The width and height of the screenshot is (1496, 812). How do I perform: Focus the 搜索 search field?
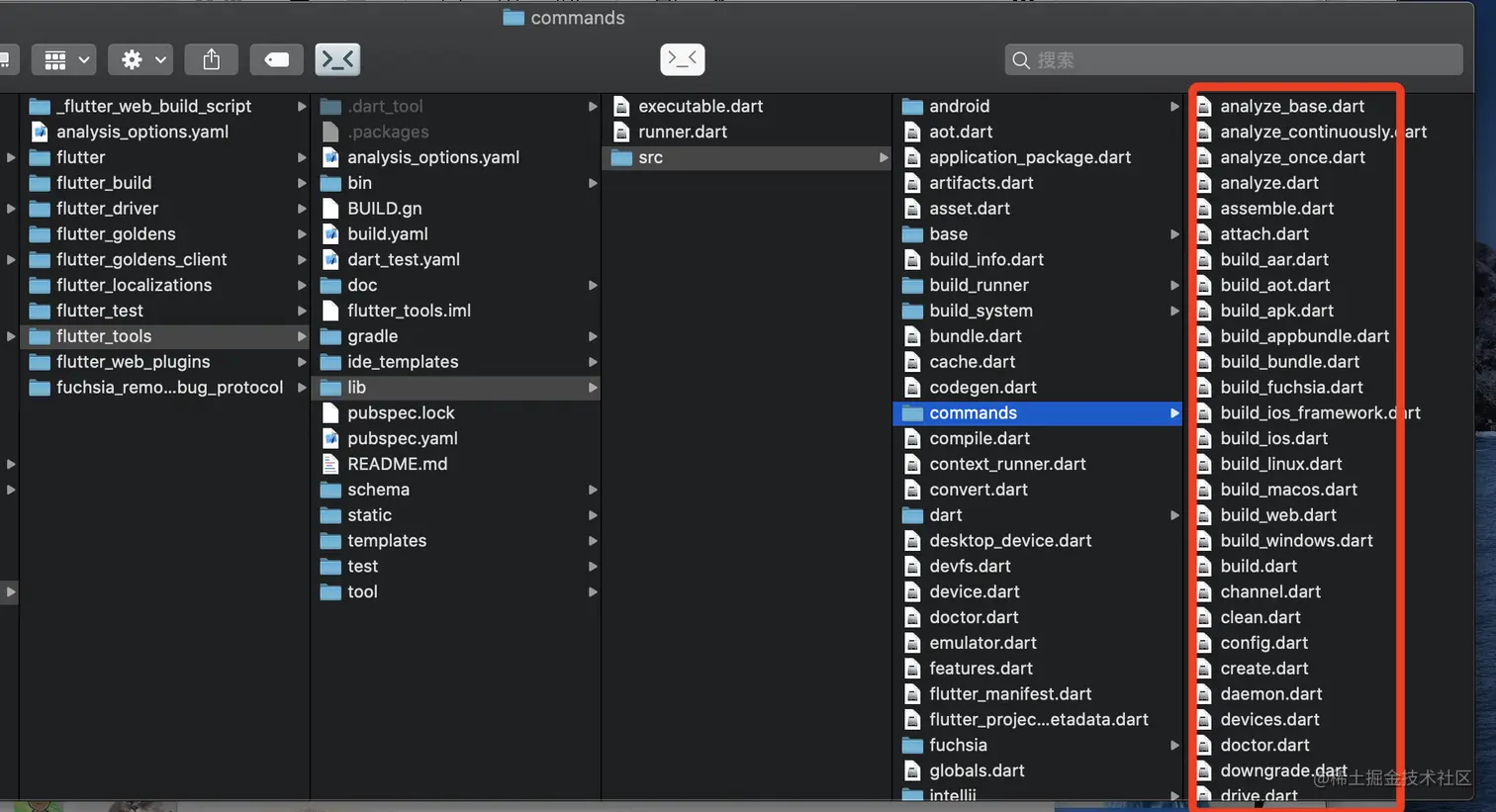[1234, 59]
